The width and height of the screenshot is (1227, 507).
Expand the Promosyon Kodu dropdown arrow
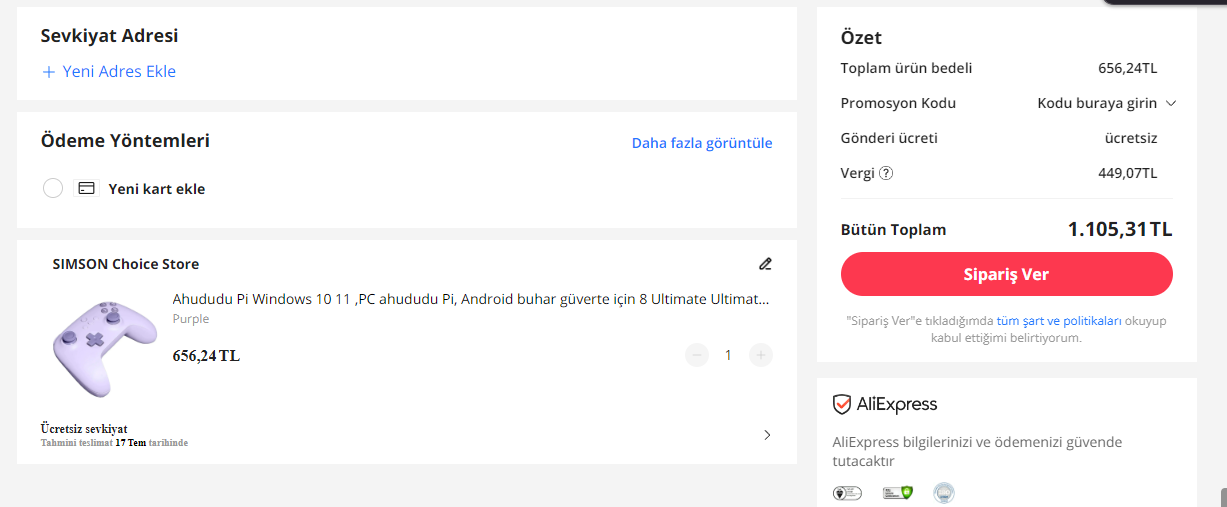[x=1171, y=103]
